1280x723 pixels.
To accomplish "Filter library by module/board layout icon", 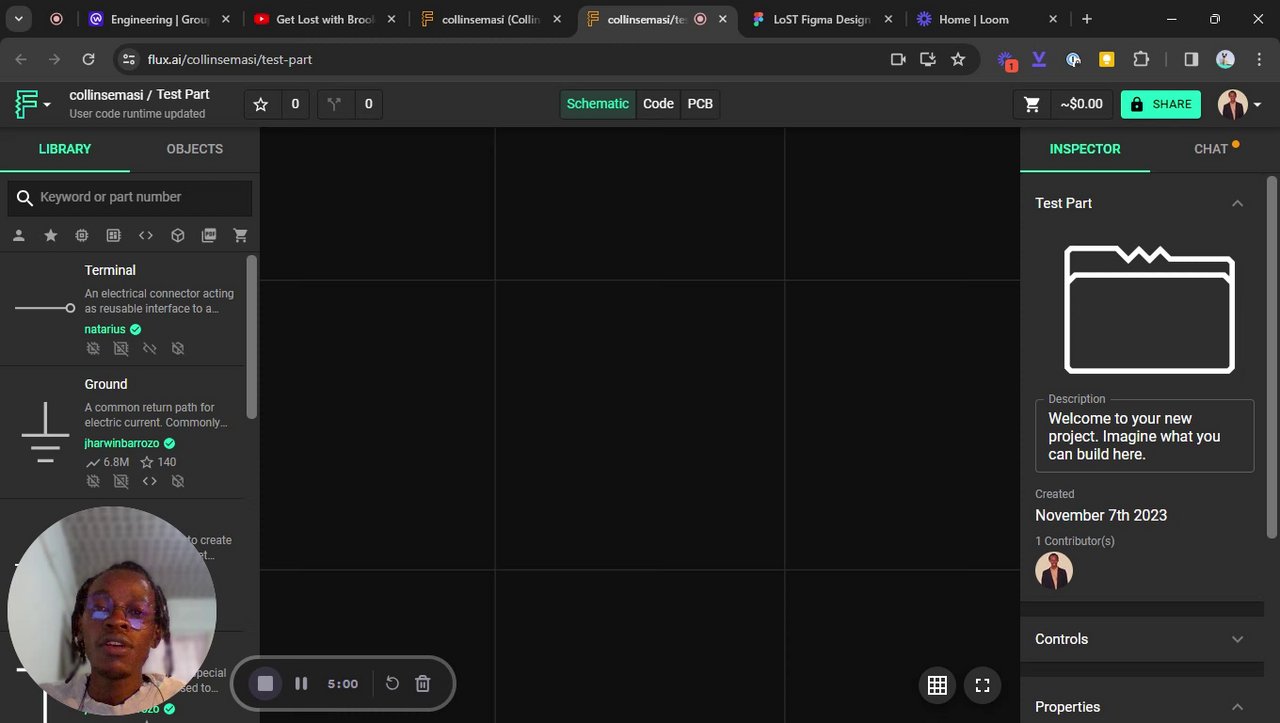I will (114, 235).
